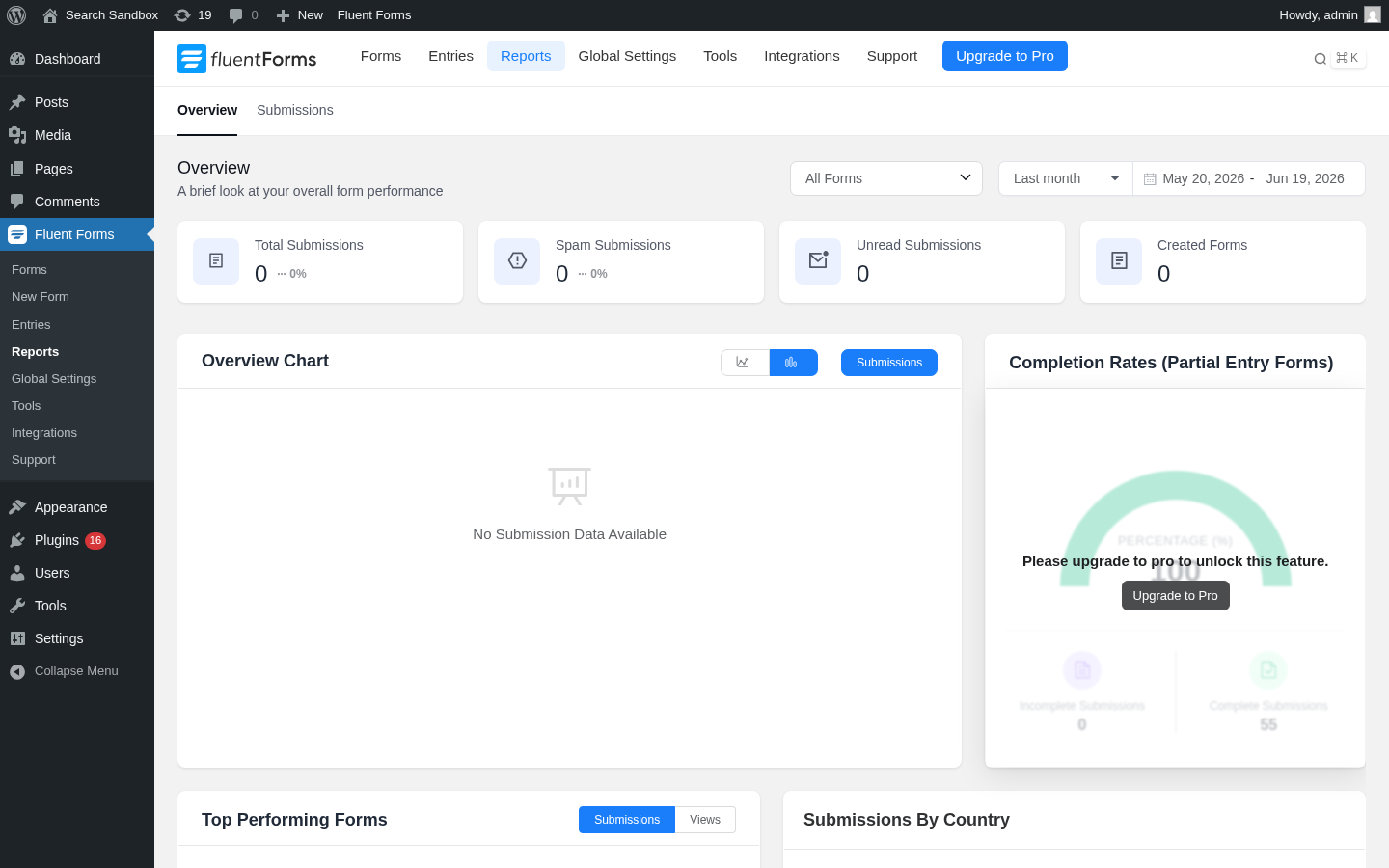Open Support in the sidebar submenu
This screenshot has width=1389, height=868.
click(x=34, y=460)
